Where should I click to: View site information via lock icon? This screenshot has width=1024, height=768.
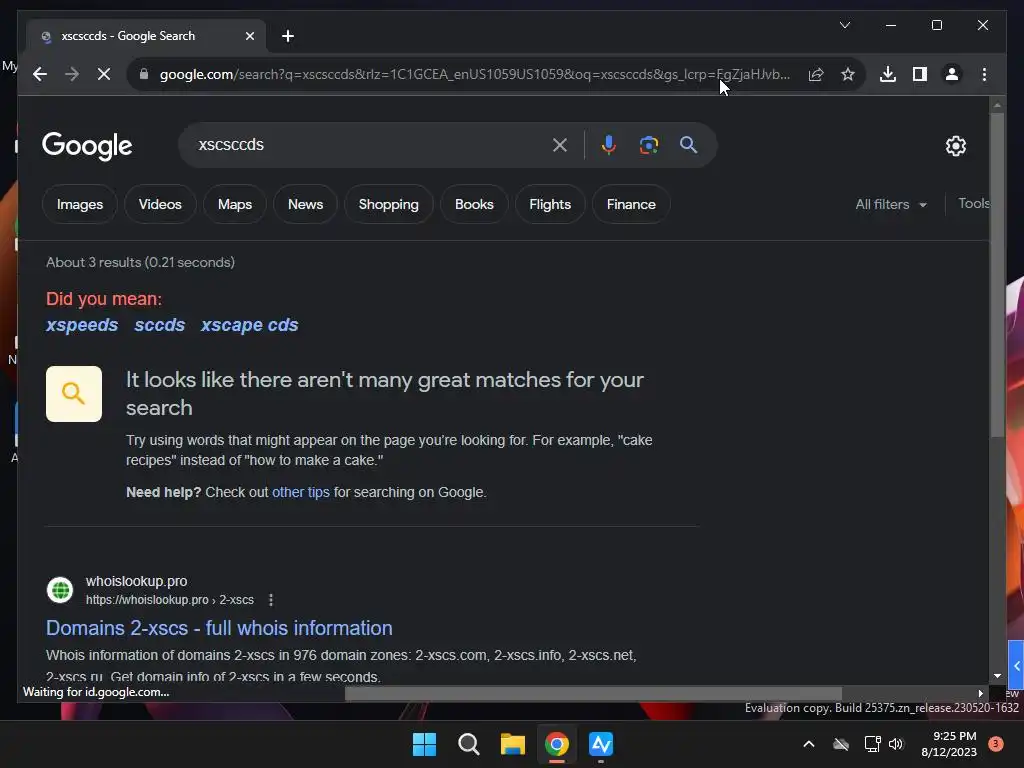pos(144,74)
